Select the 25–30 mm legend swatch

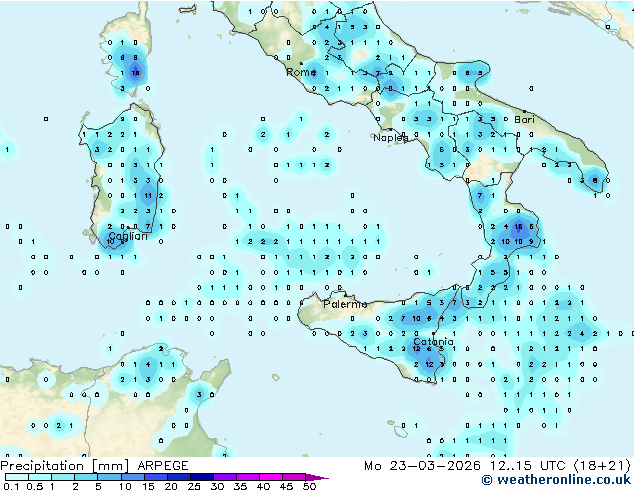pos(201,477)
